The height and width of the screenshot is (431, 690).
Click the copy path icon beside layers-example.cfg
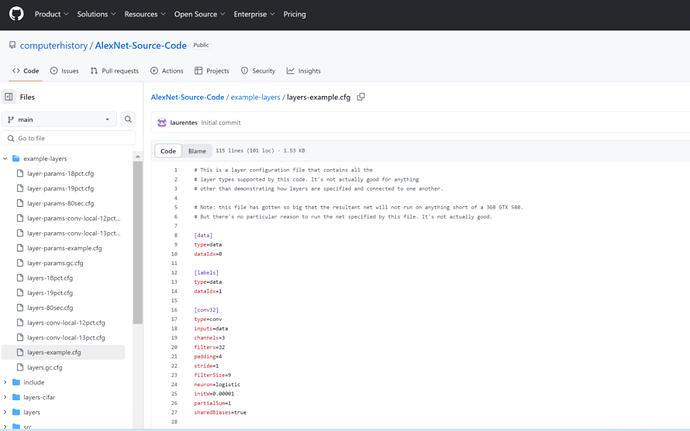361,97
